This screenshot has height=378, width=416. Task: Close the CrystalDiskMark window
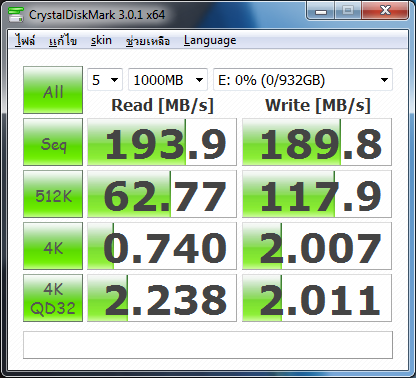385,11
